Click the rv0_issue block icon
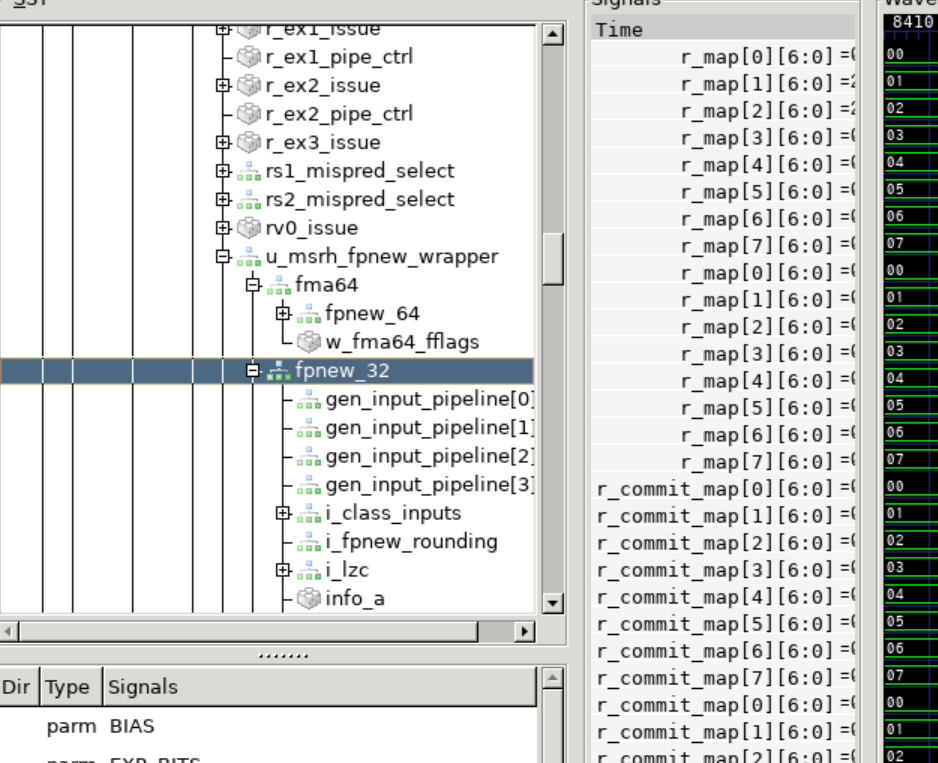Screen dimensions: 938x763 click(x=249, y=228)
